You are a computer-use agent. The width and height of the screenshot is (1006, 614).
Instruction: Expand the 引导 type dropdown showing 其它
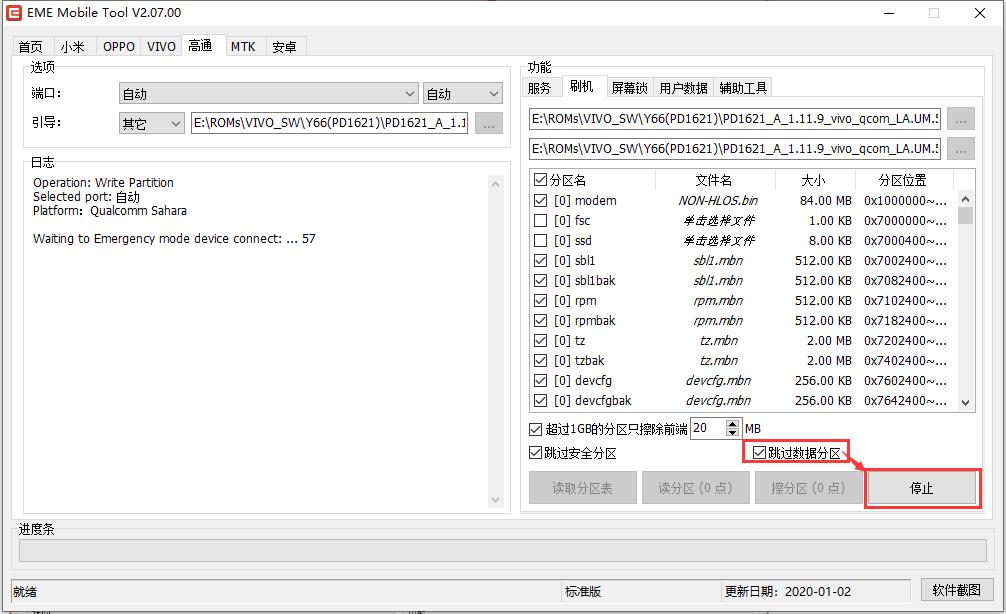click(x=151, y=124)
